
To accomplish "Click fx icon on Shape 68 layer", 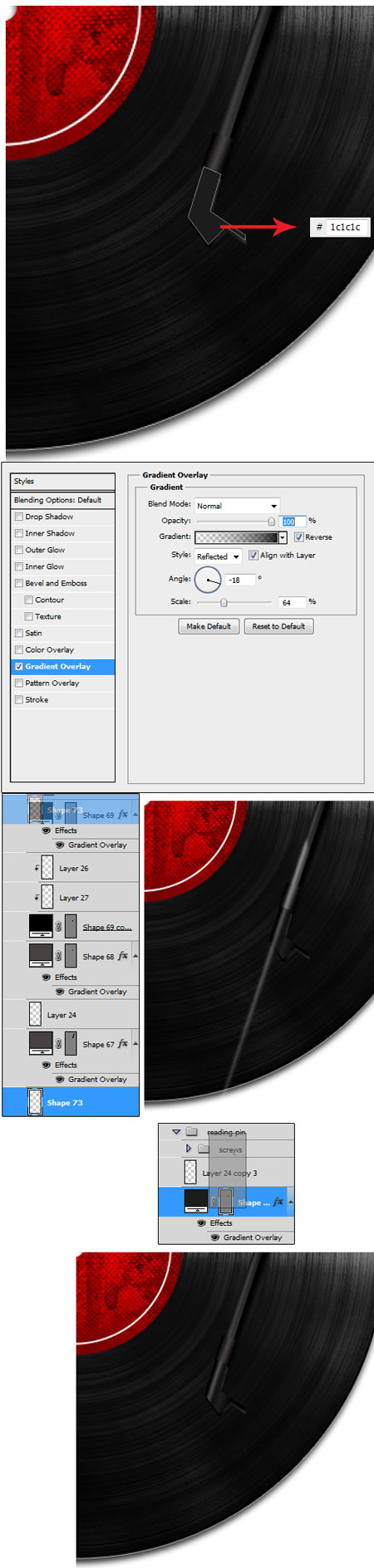I will pyautogui.click(x=123, y=956).
